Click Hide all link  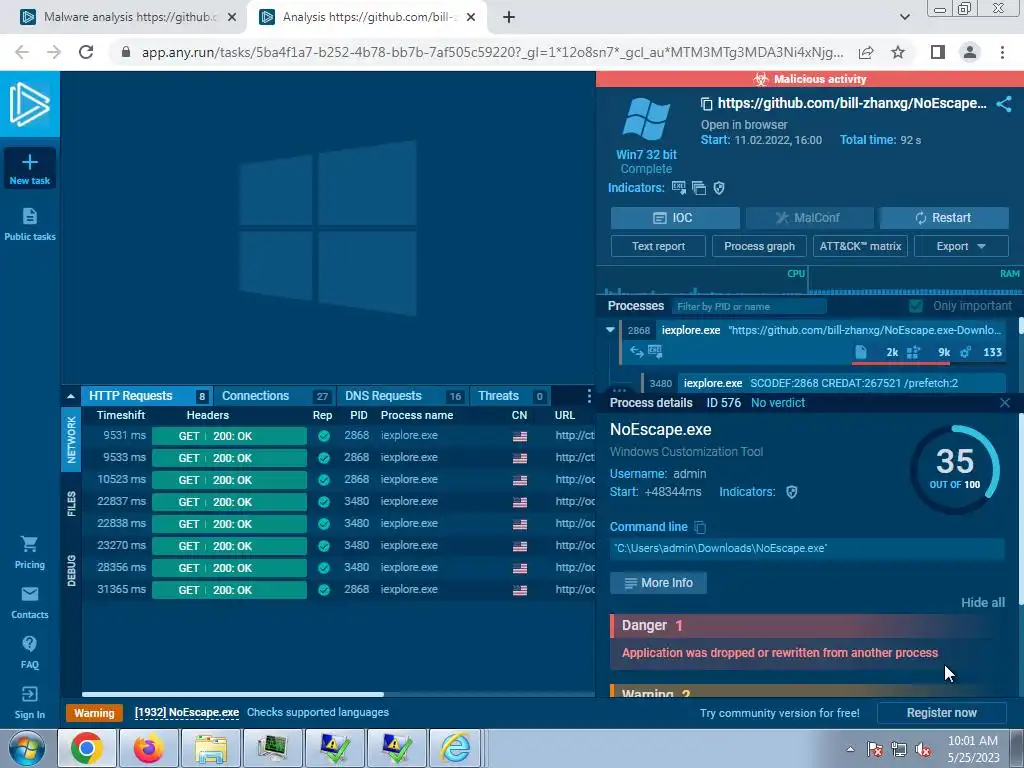point(983,602)
